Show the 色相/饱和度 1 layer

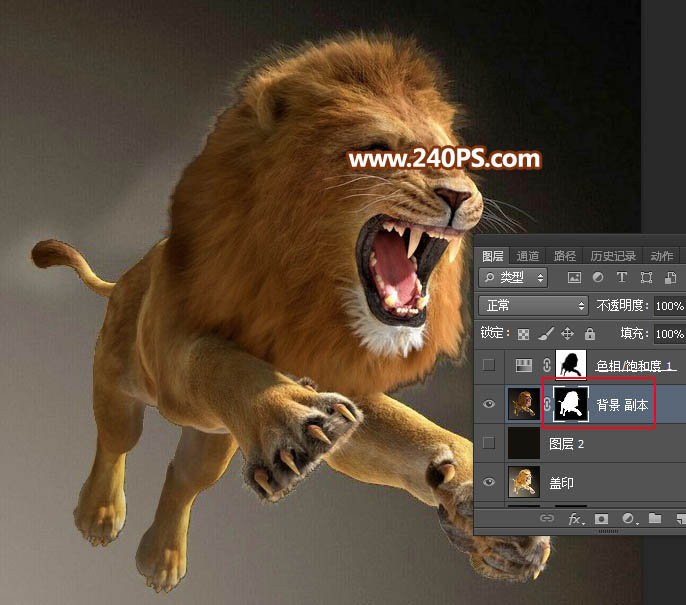coord(489,364)
